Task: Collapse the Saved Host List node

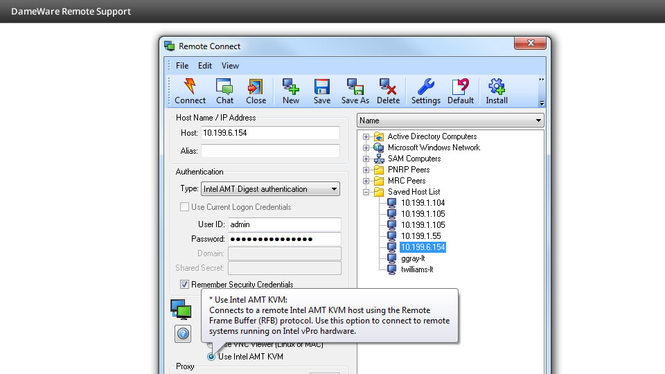Action: coord(366,192)
